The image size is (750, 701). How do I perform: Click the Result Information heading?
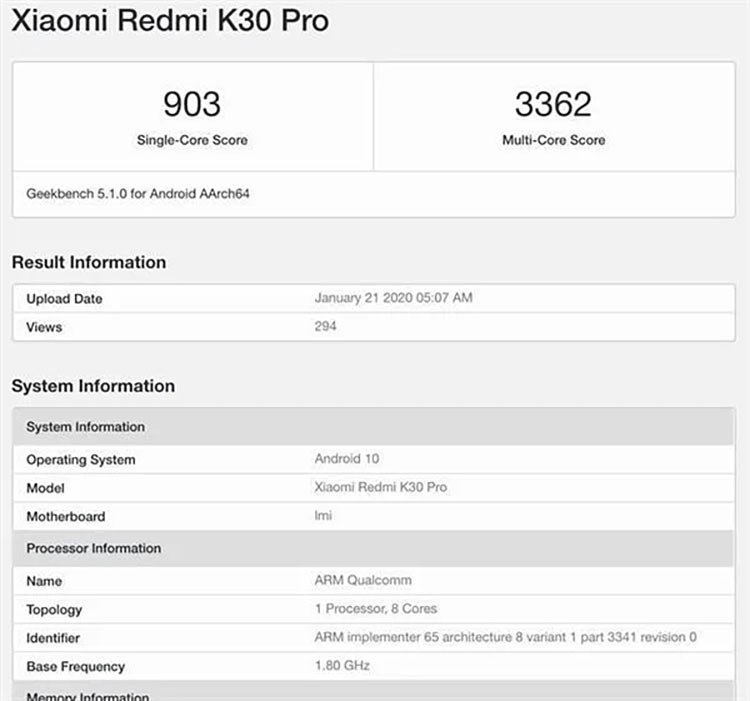pyautogui.click(x=89, y=262)
